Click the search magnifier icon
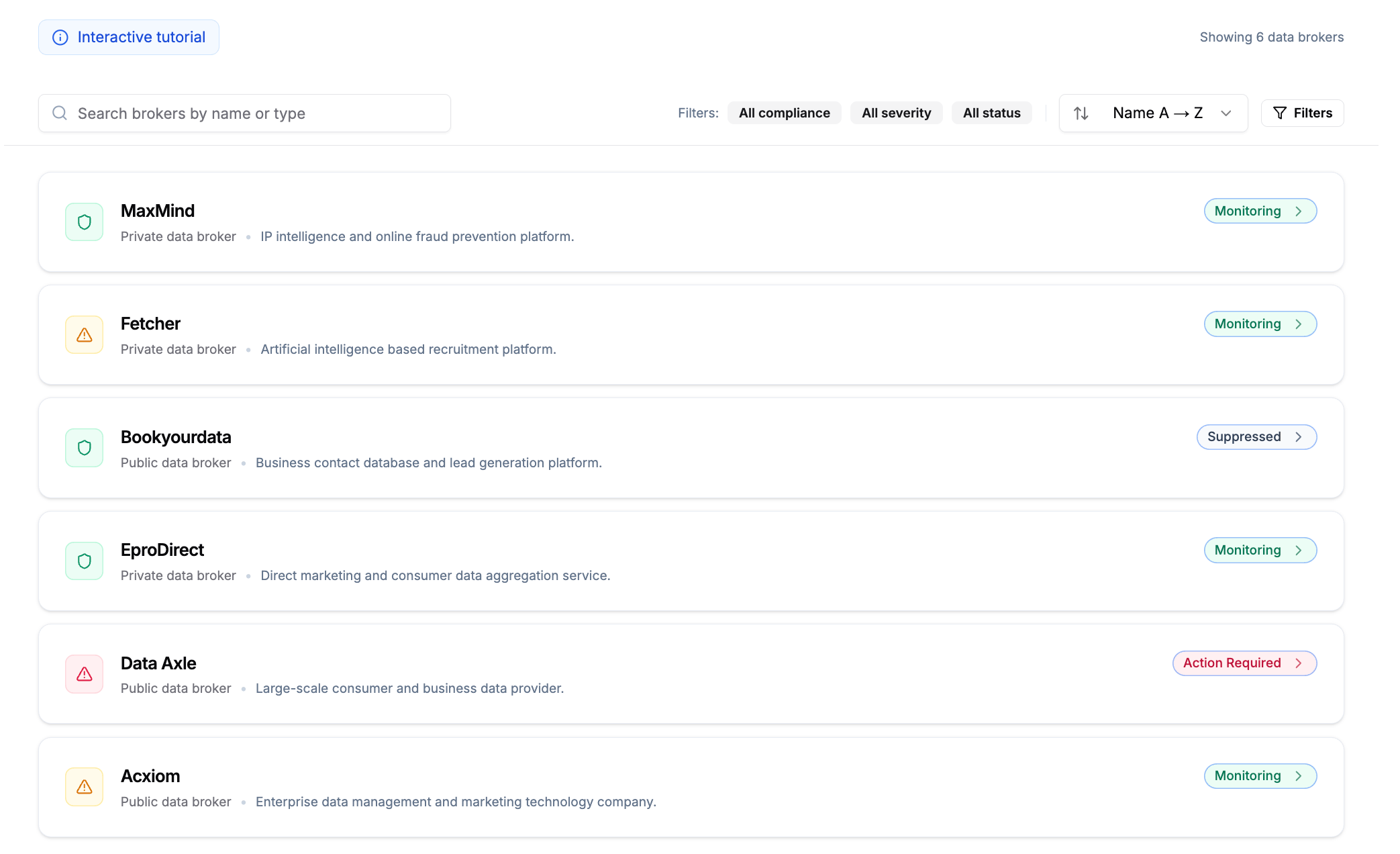This screenshot has height=854, width=1400. [x=60, y=113]
